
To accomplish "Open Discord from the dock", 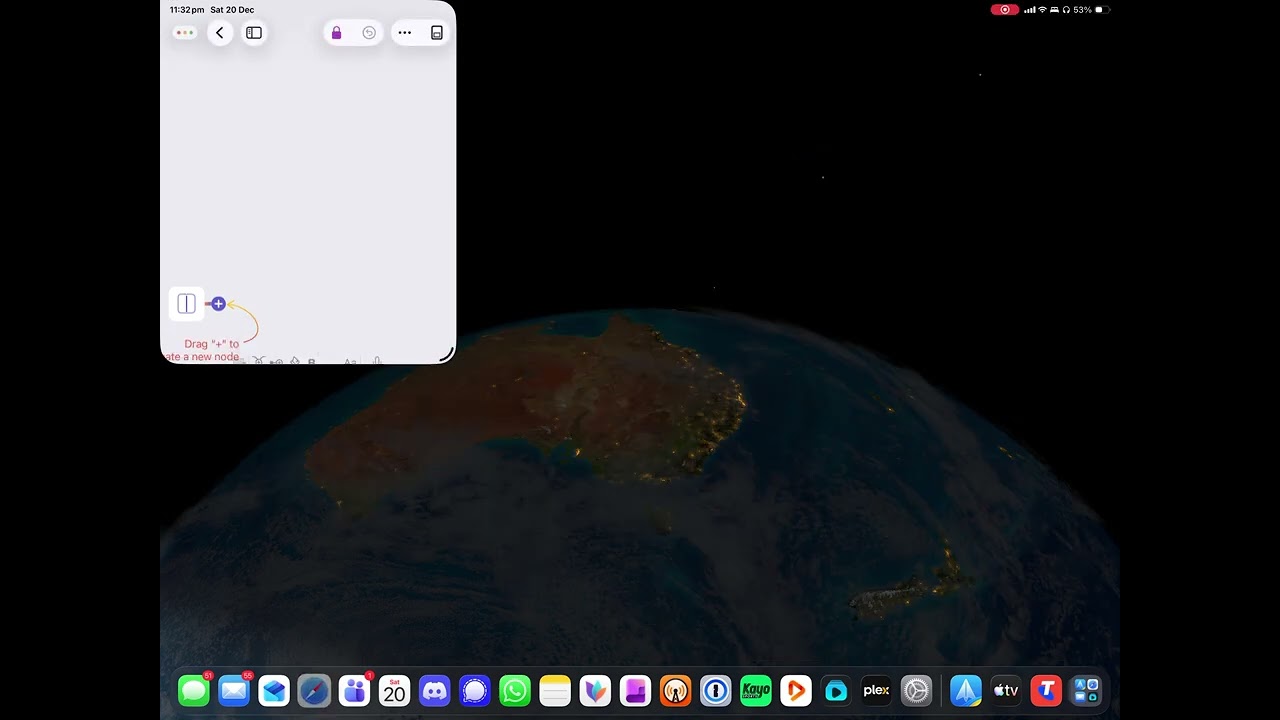I will pyautogui.click(x=434, y=691).
